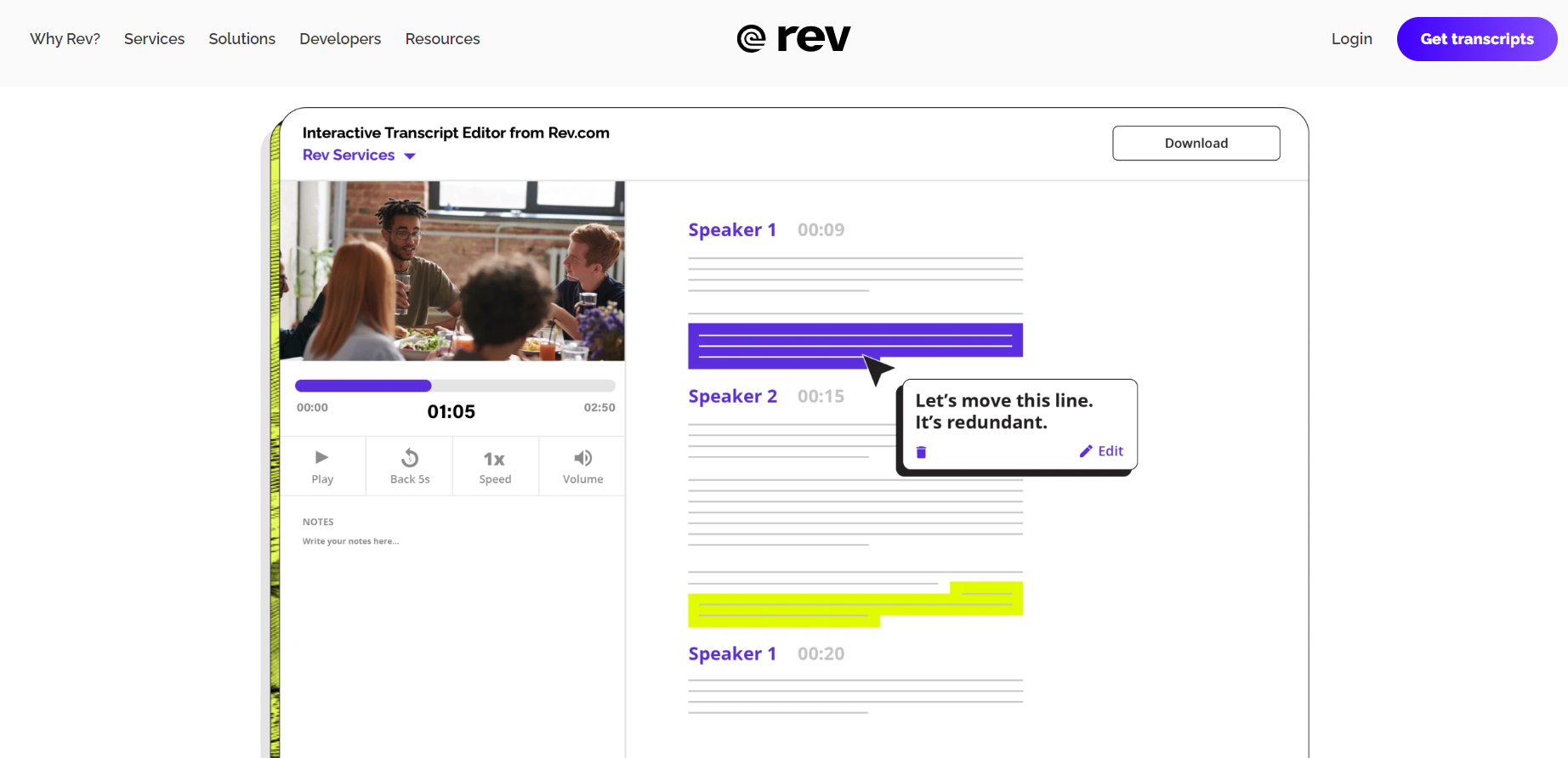Open the Why Rev? menu

tap(65, 39)
